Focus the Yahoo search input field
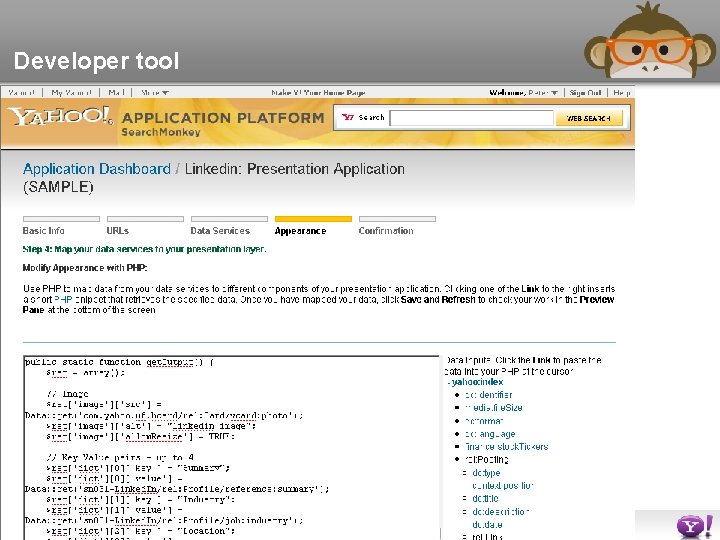 [x=472, y=118]
